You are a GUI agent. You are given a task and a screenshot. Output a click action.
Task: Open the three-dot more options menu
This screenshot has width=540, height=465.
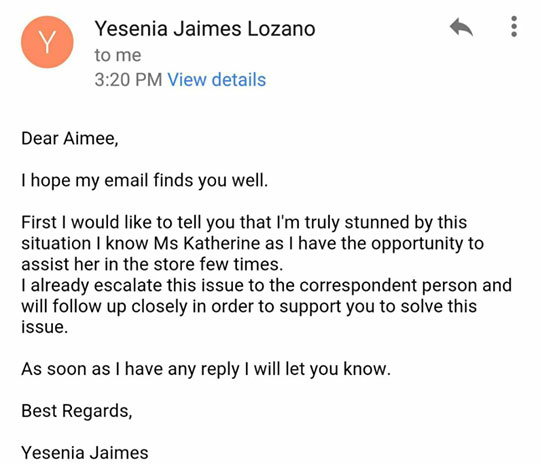click(x=514, y=27)
